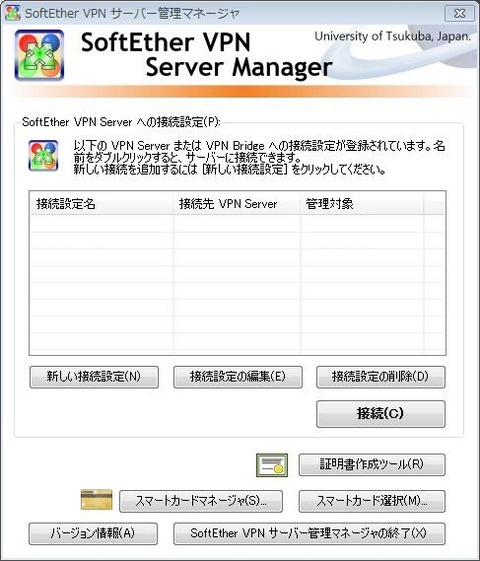
Task: Click the small VPN icon beside the description text
Action: 43,156
